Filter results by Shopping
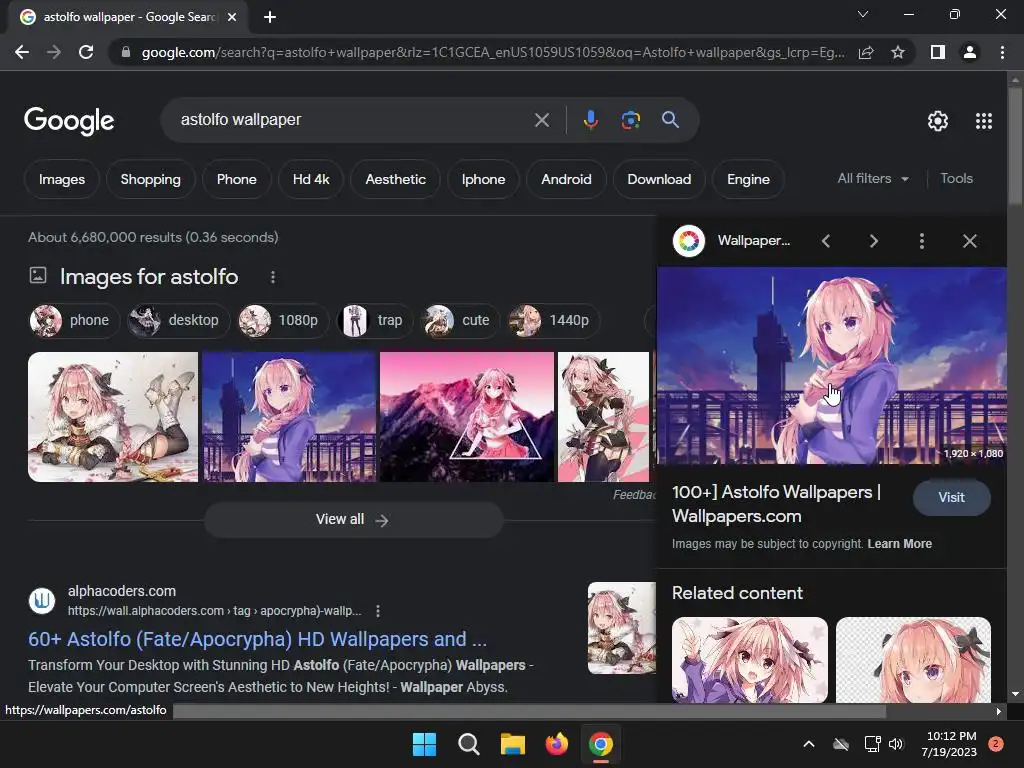This screenshot has width=1024, height=768. coord(150,179)
